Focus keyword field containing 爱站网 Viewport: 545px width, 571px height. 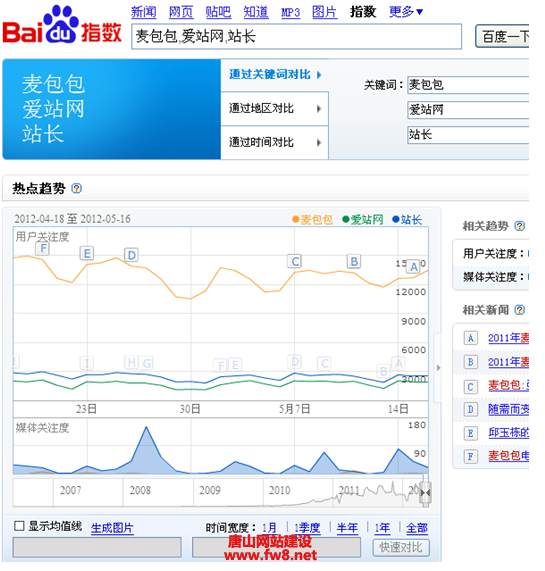coord(468,110)
